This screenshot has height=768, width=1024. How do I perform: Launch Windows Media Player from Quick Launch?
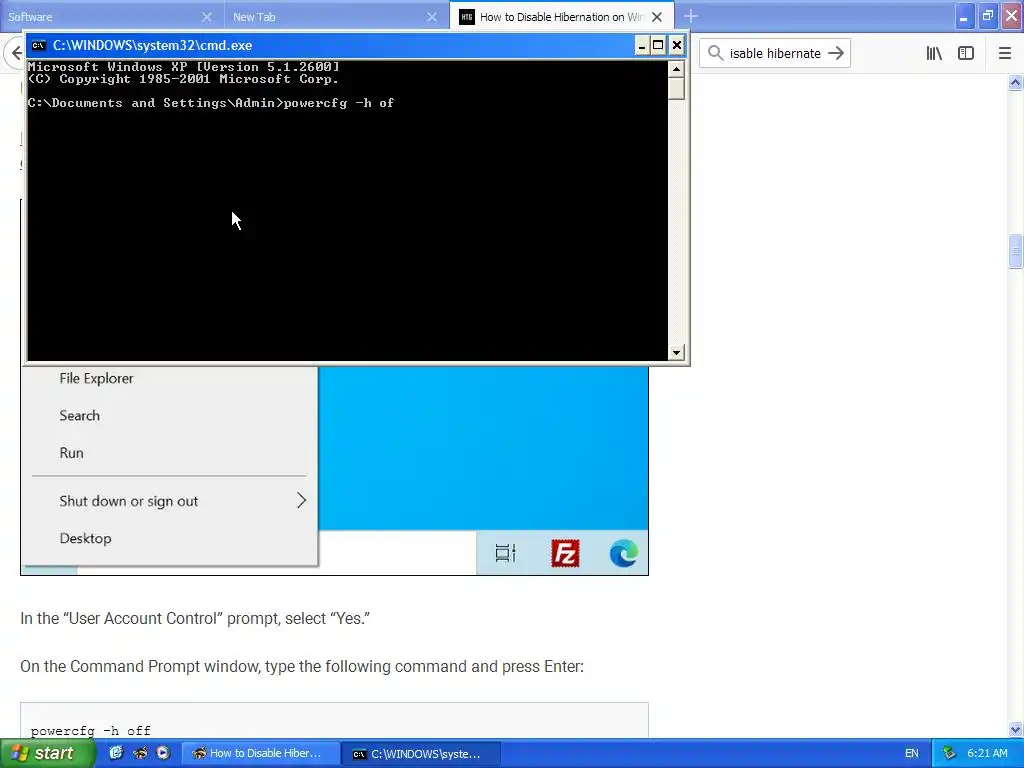click(163, 753)
